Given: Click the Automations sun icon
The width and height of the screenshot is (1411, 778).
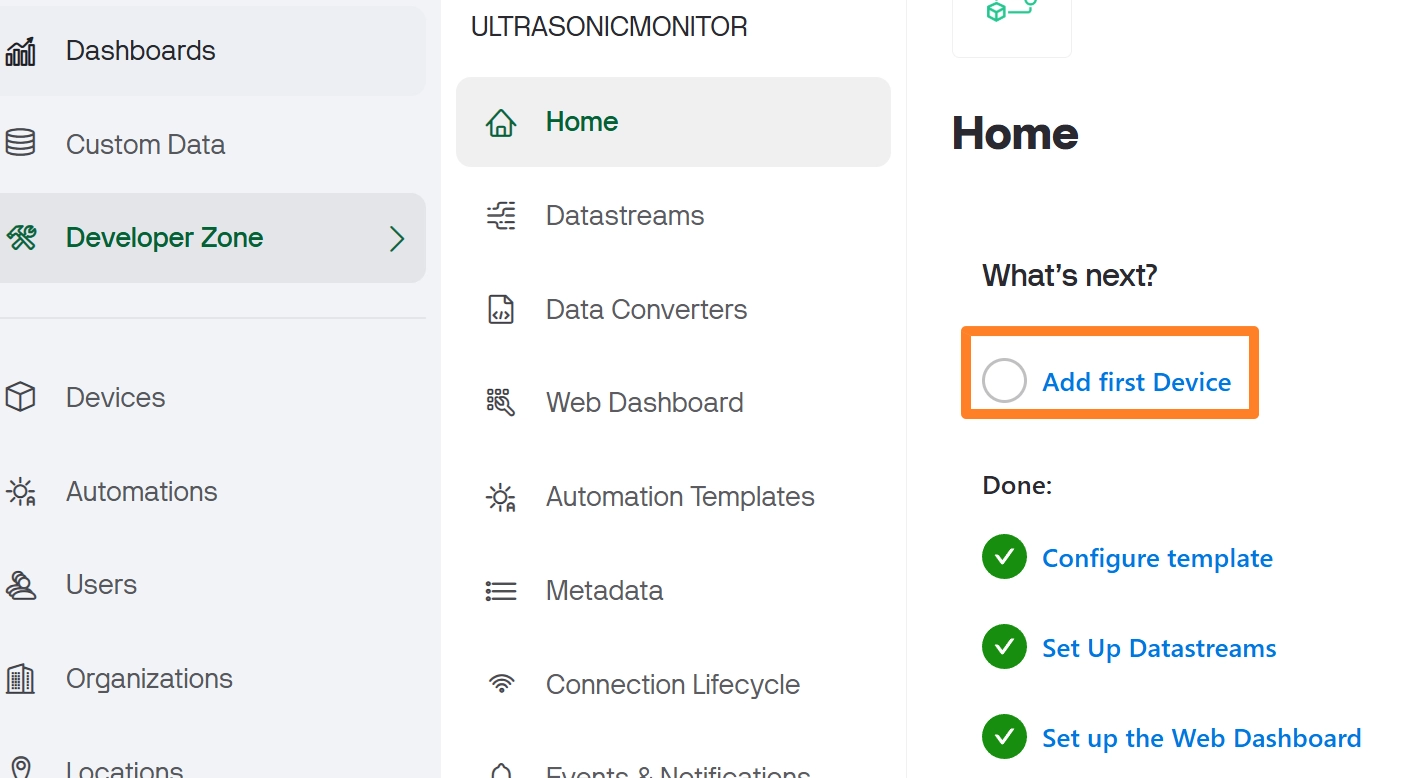Looking at the screenshot, I should click(x=21, y=492).
